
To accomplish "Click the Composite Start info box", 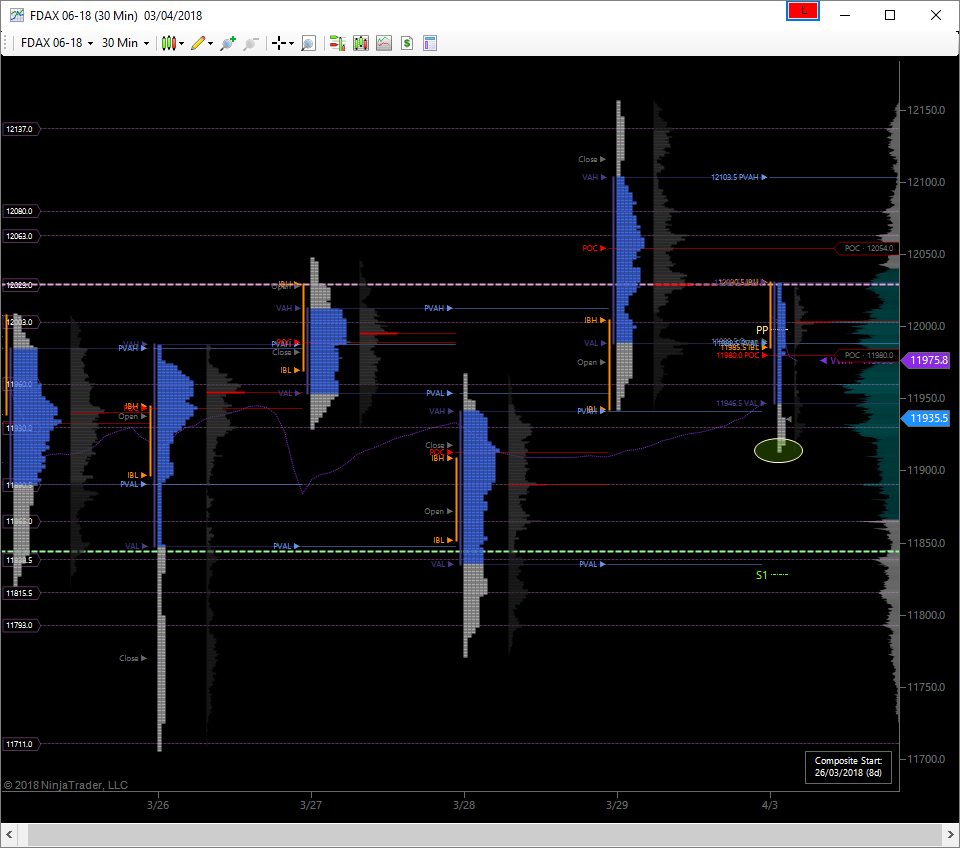I will click(848, 767).
